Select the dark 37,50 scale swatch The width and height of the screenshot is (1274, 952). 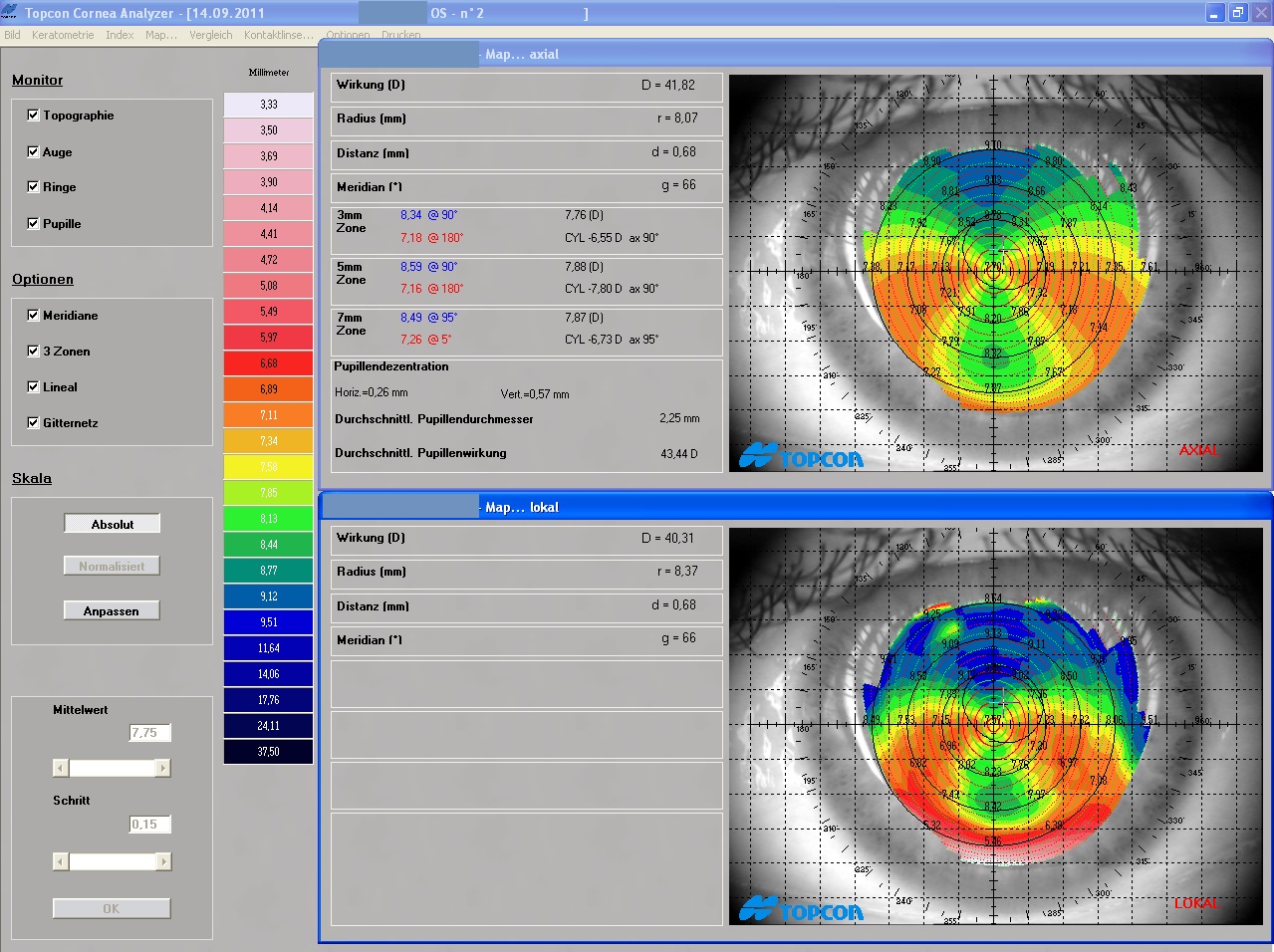click(269, 752)
